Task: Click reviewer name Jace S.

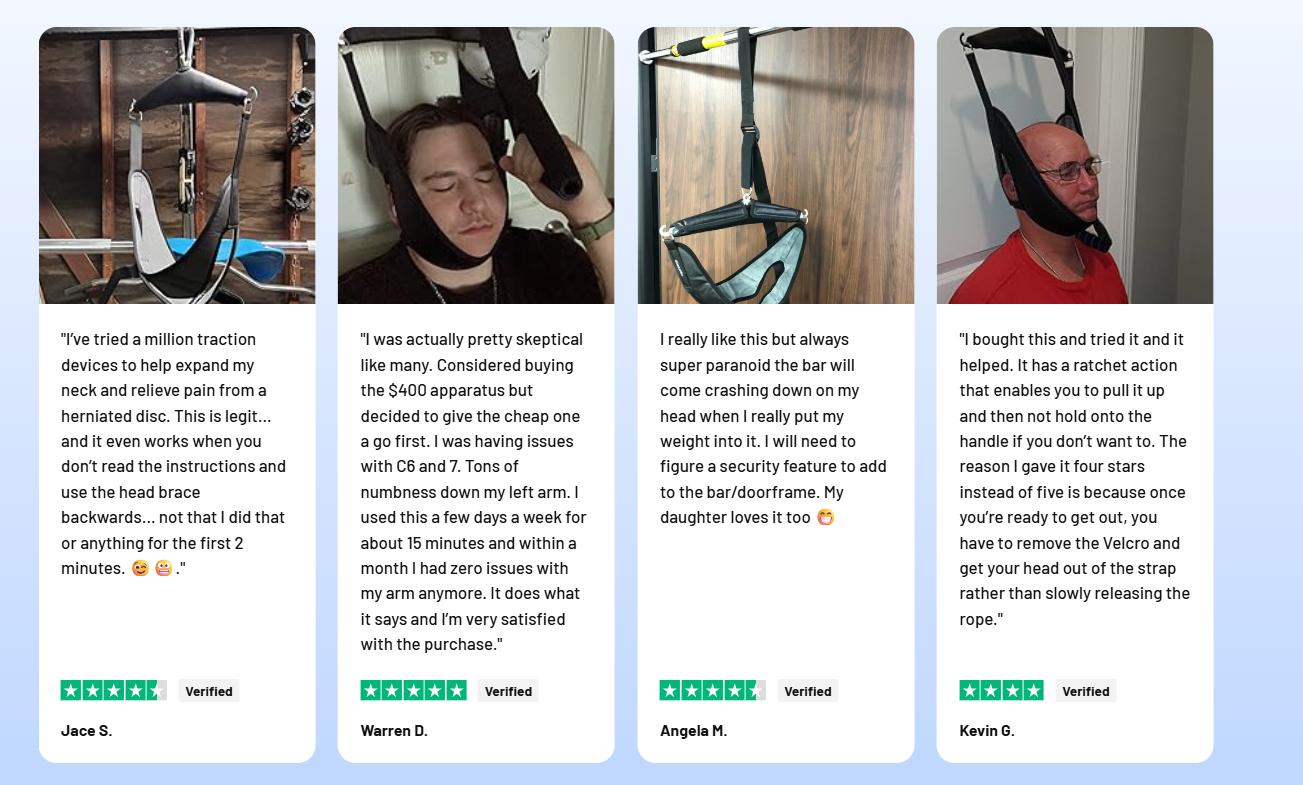Action: 87,731
